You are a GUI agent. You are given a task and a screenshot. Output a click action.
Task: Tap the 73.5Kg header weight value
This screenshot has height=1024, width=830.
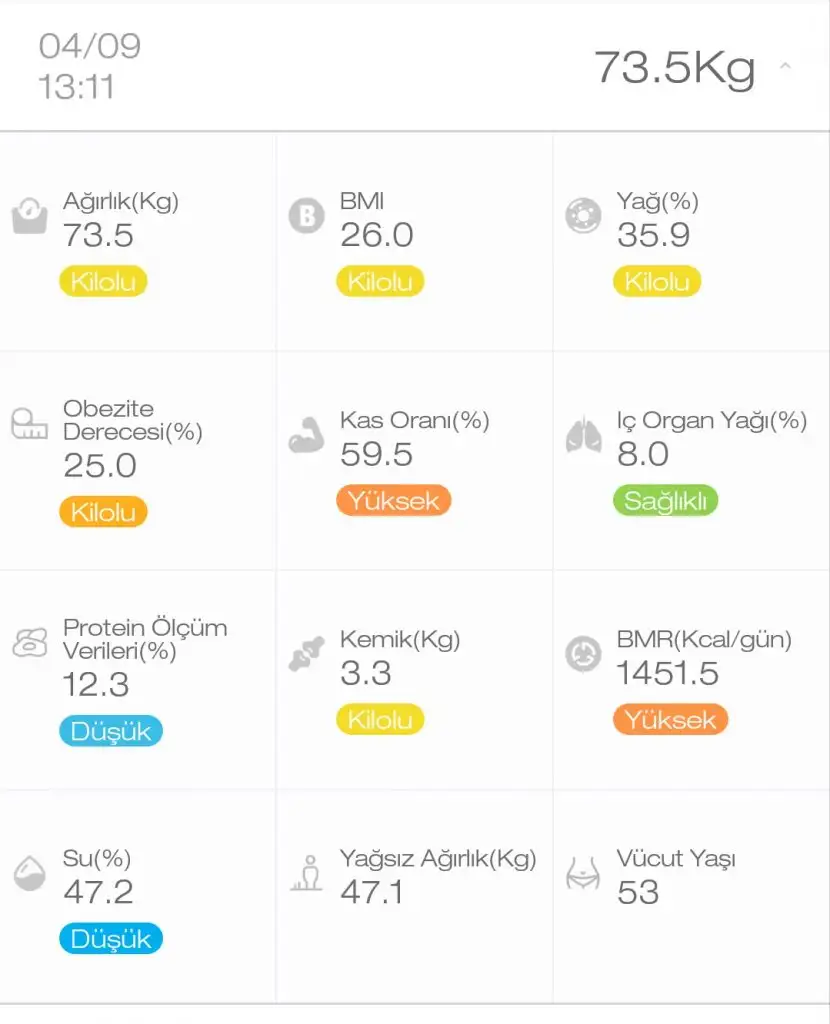[x=674, y=67]
